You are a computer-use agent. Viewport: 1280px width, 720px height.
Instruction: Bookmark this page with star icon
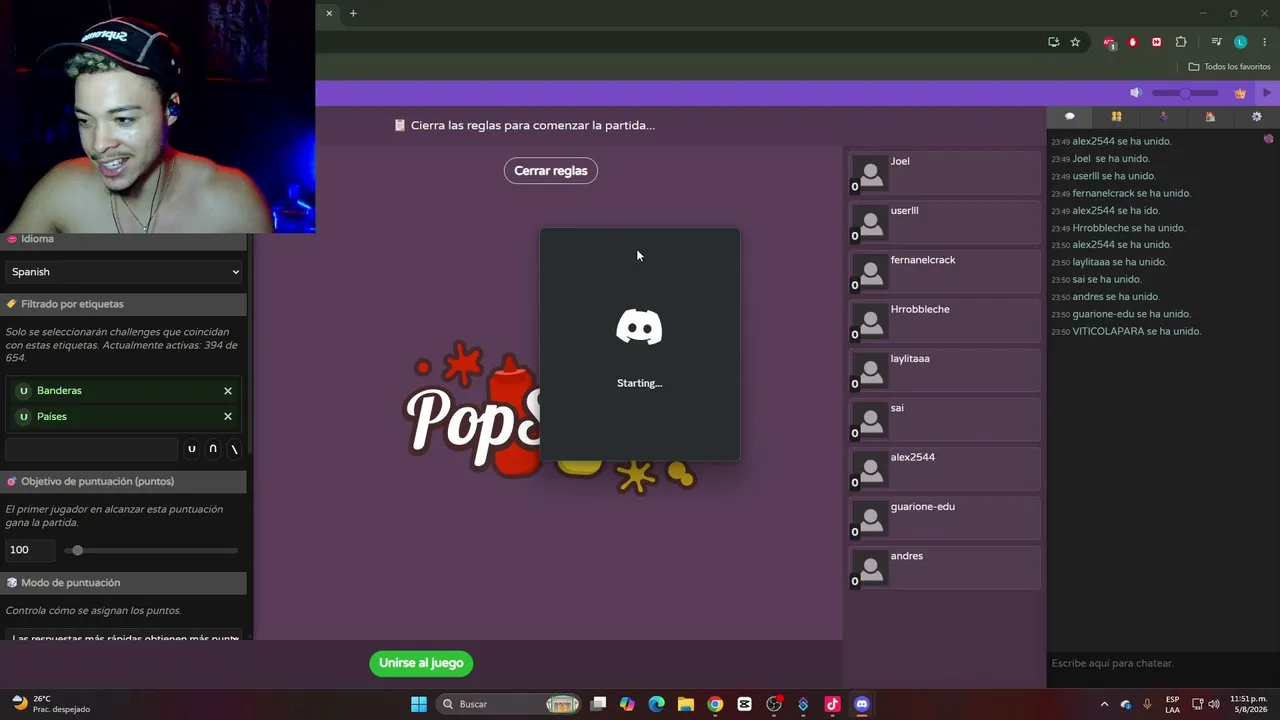tap(1075, 42)
